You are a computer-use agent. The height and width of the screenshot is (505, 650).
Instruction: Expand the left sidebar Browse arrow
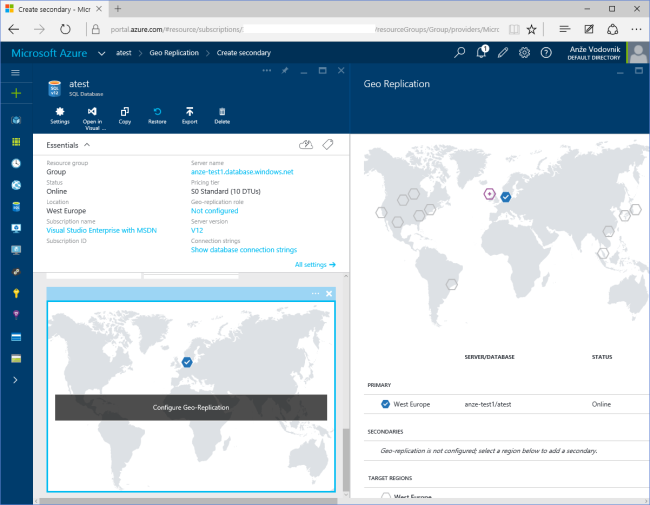point(15,380)
